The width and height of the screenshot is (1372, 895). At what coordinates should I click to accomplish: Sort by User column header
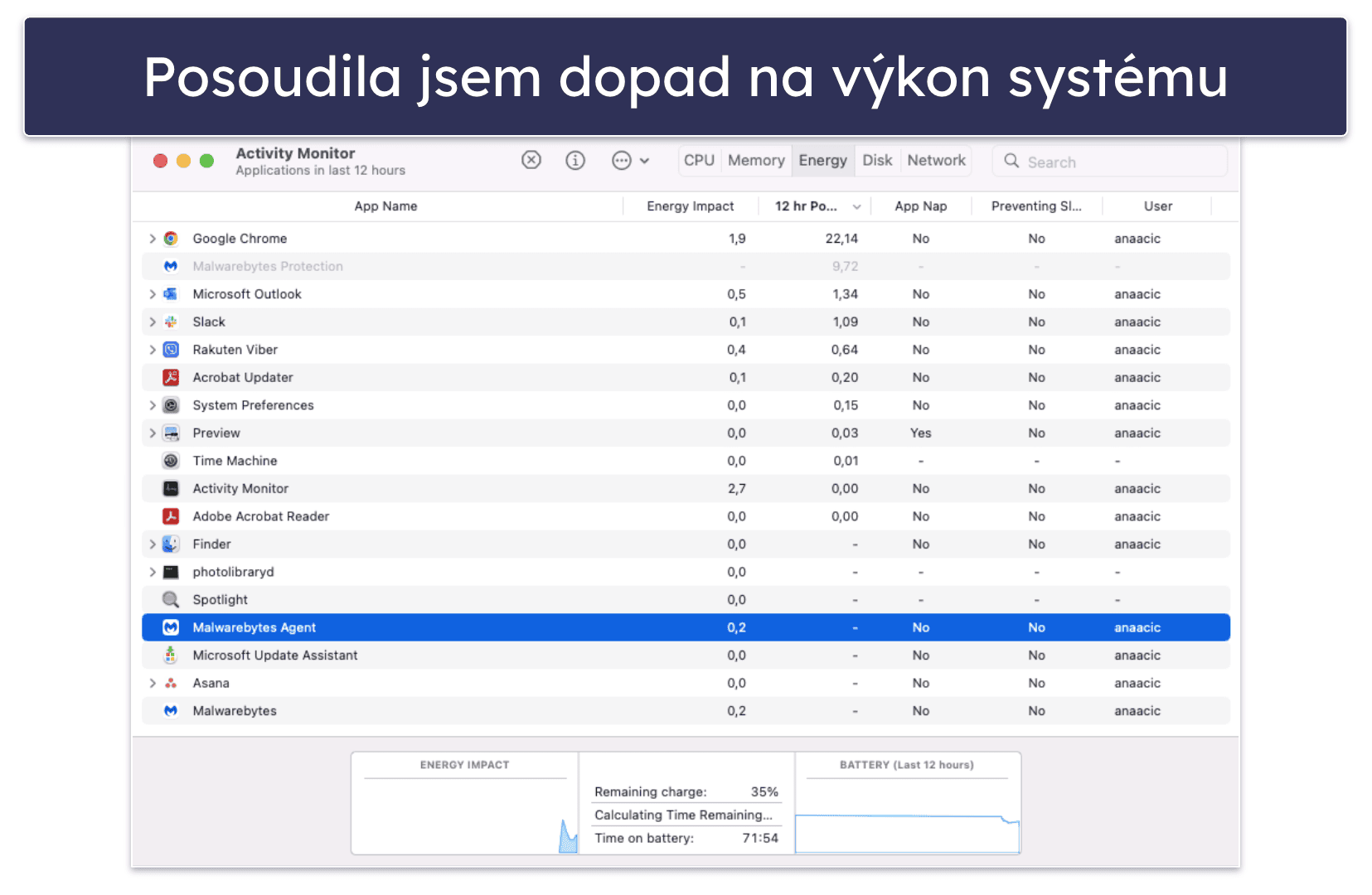click(1158, 206)
